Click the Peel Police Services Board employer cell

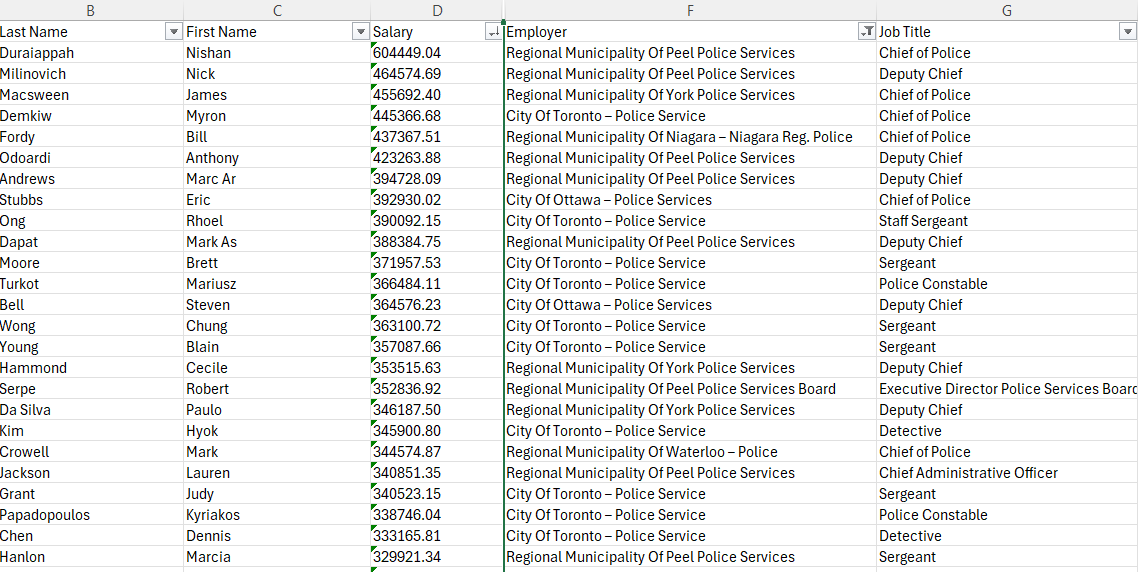(690, 389)
